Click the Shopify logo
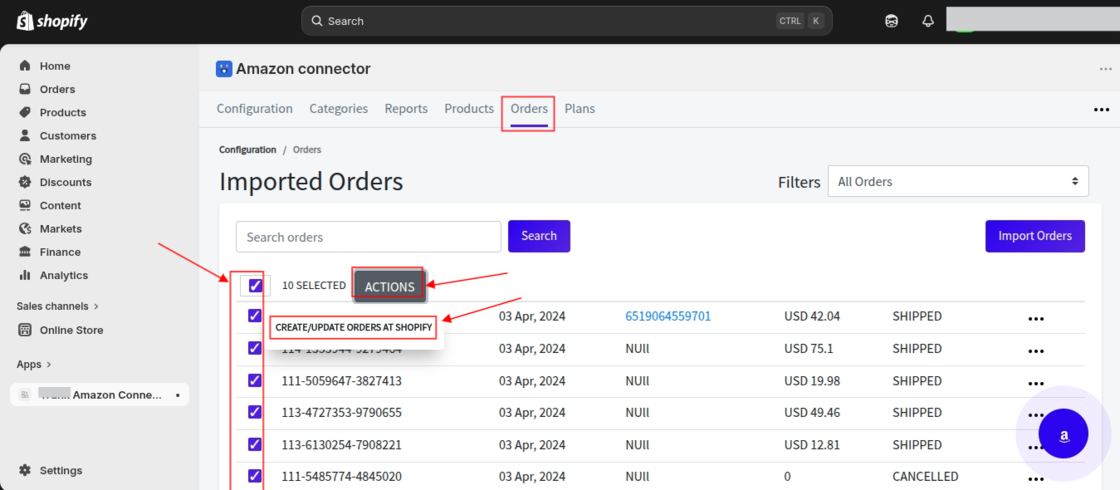The width and height of the screenshot is (1120, 490). tap(51, 21)
